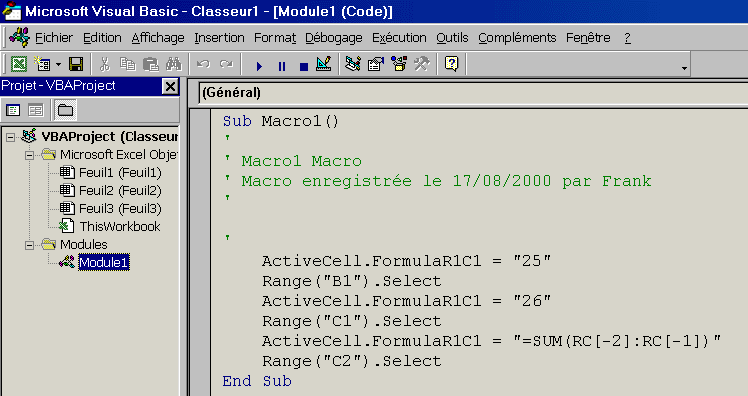The height and width of the screenshot is (396, 748).
Task: Open the Fenêtre menu
Action: 588,38
